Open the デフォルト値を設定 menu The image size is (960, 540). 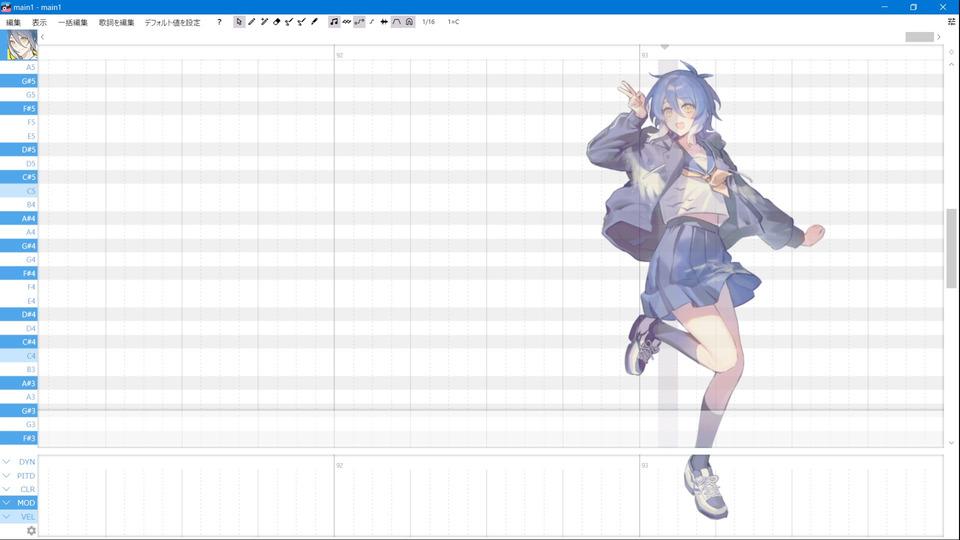pos(172,23)
